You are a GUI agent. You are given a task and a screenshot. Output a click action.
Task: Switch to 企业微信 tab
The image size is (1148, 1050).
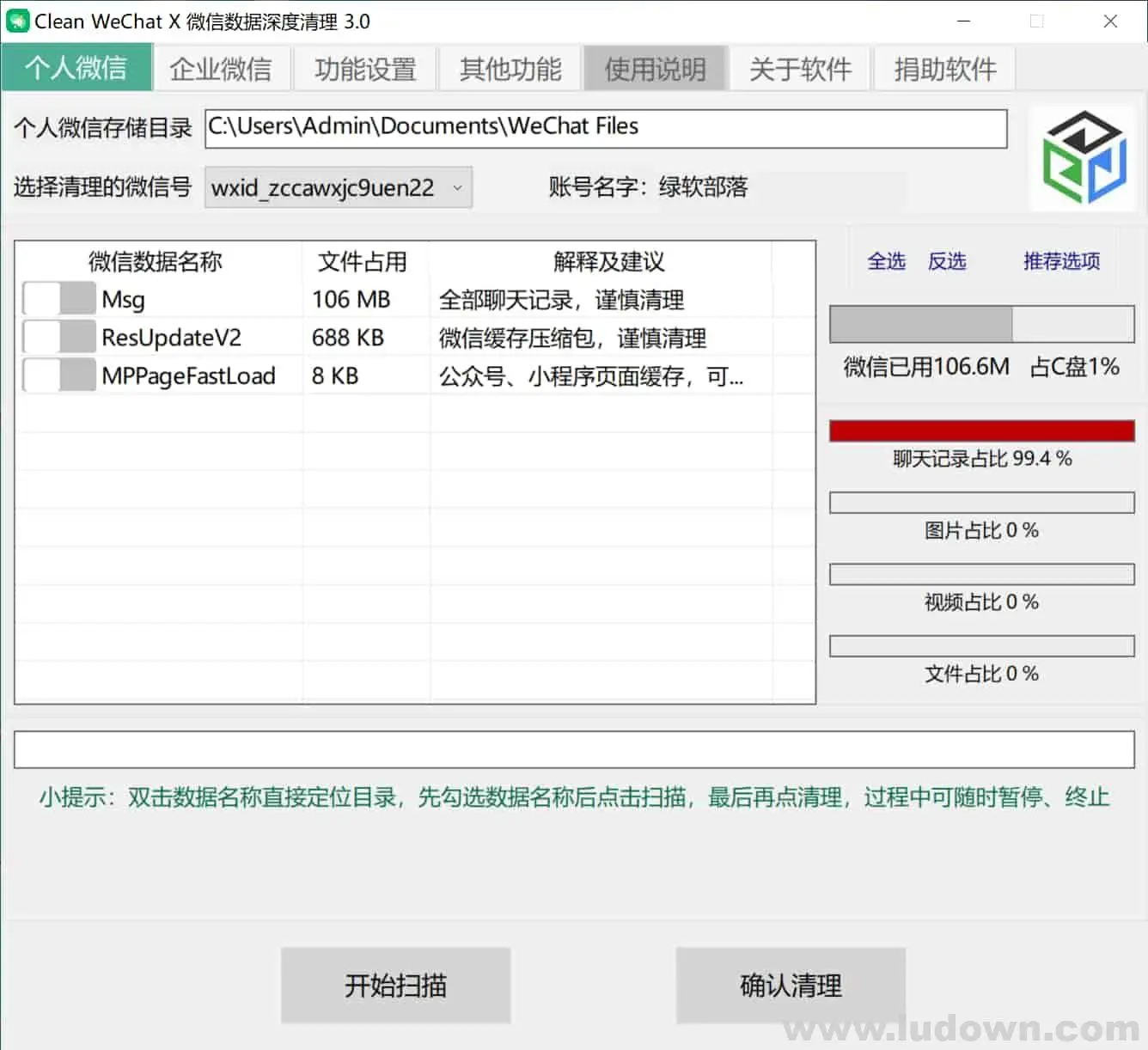[x=221, y=69]
